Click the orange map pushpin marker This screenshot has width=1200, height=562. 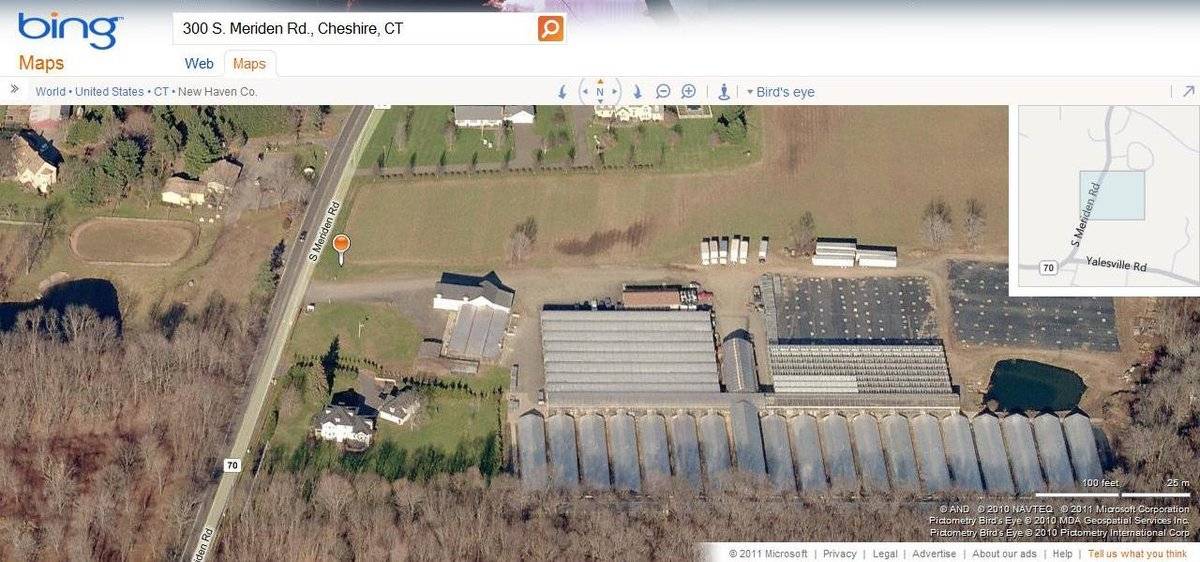point(341,248)
